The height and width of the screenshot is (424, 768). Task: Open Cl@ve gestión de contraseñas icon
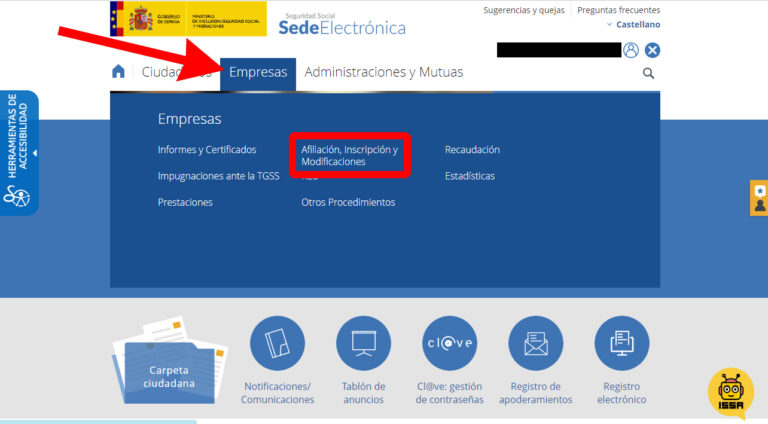pos(449,344)
